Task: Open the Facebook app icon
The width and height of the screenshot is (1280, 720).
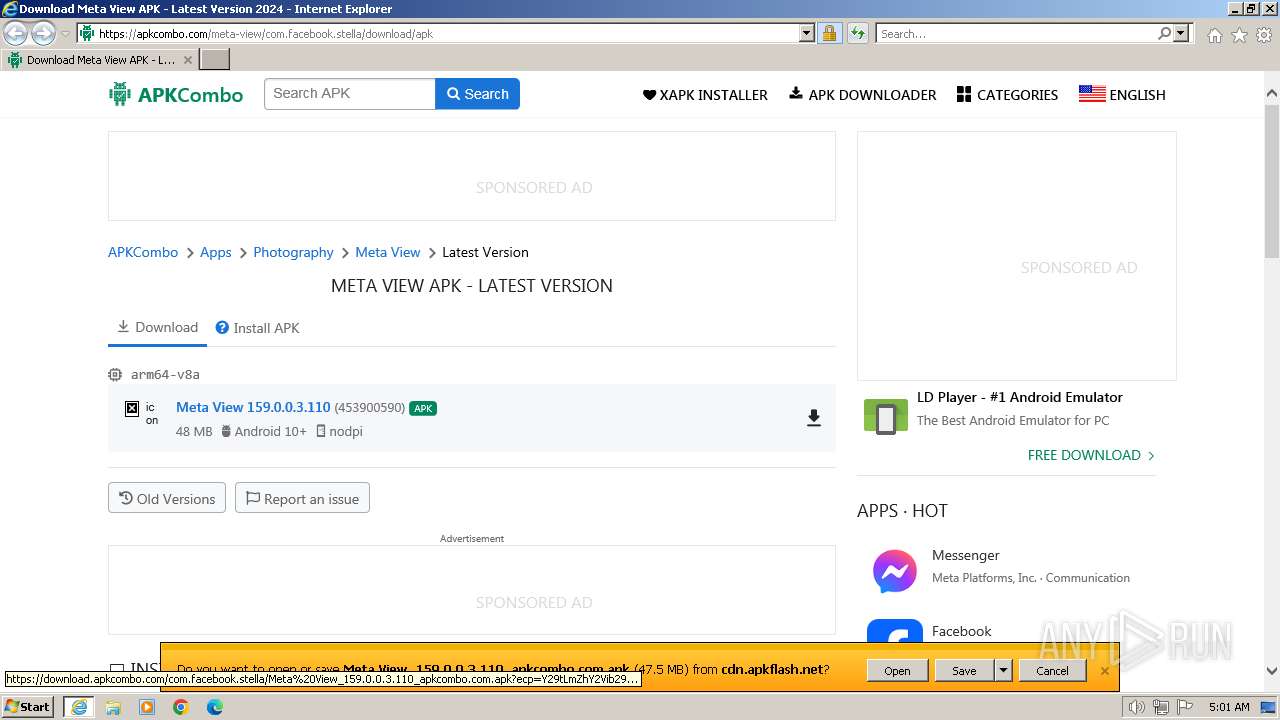Action: [894, 632]
